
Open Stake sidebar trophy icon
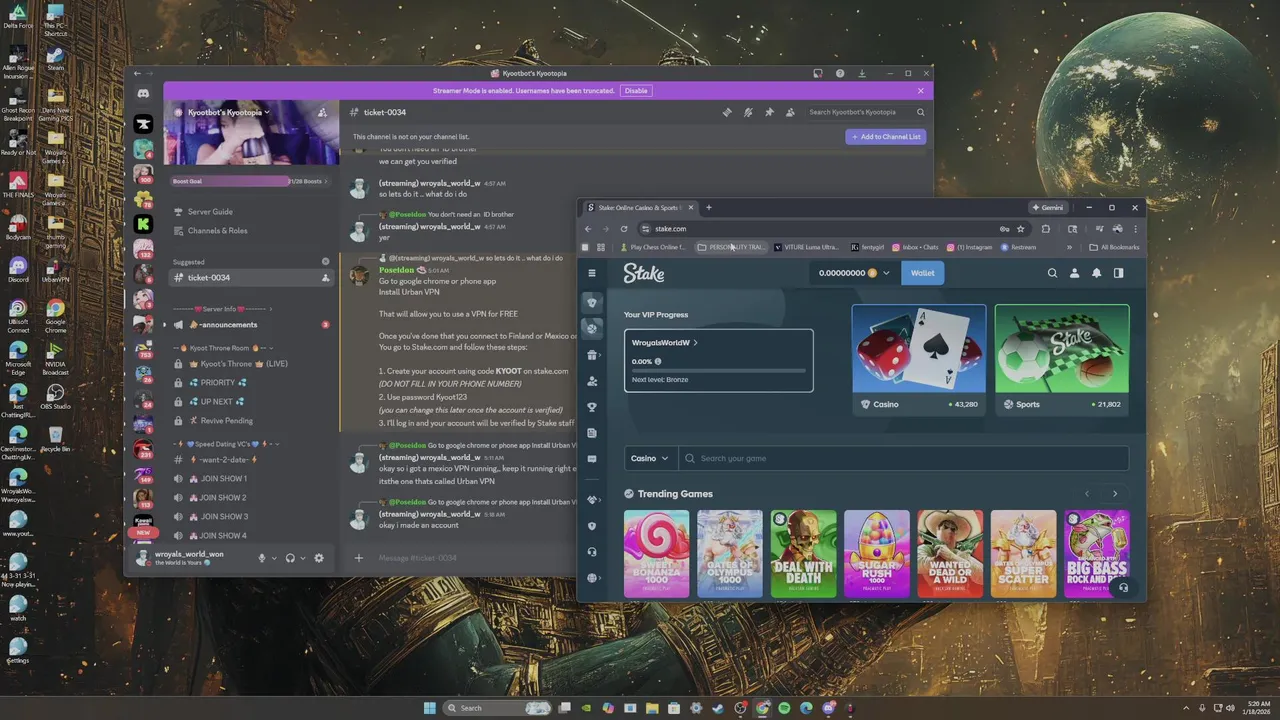pyautogui.click(x=592, y=407)
